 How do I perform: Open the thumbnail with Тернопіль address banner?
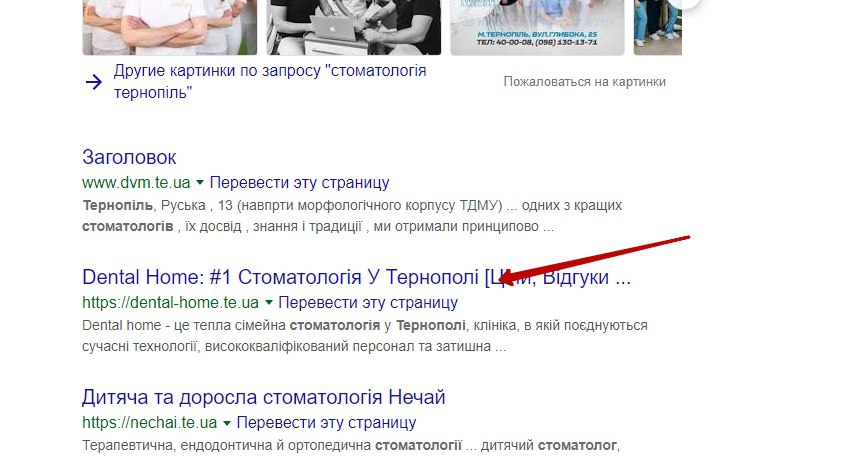click(x=537, y=27)
